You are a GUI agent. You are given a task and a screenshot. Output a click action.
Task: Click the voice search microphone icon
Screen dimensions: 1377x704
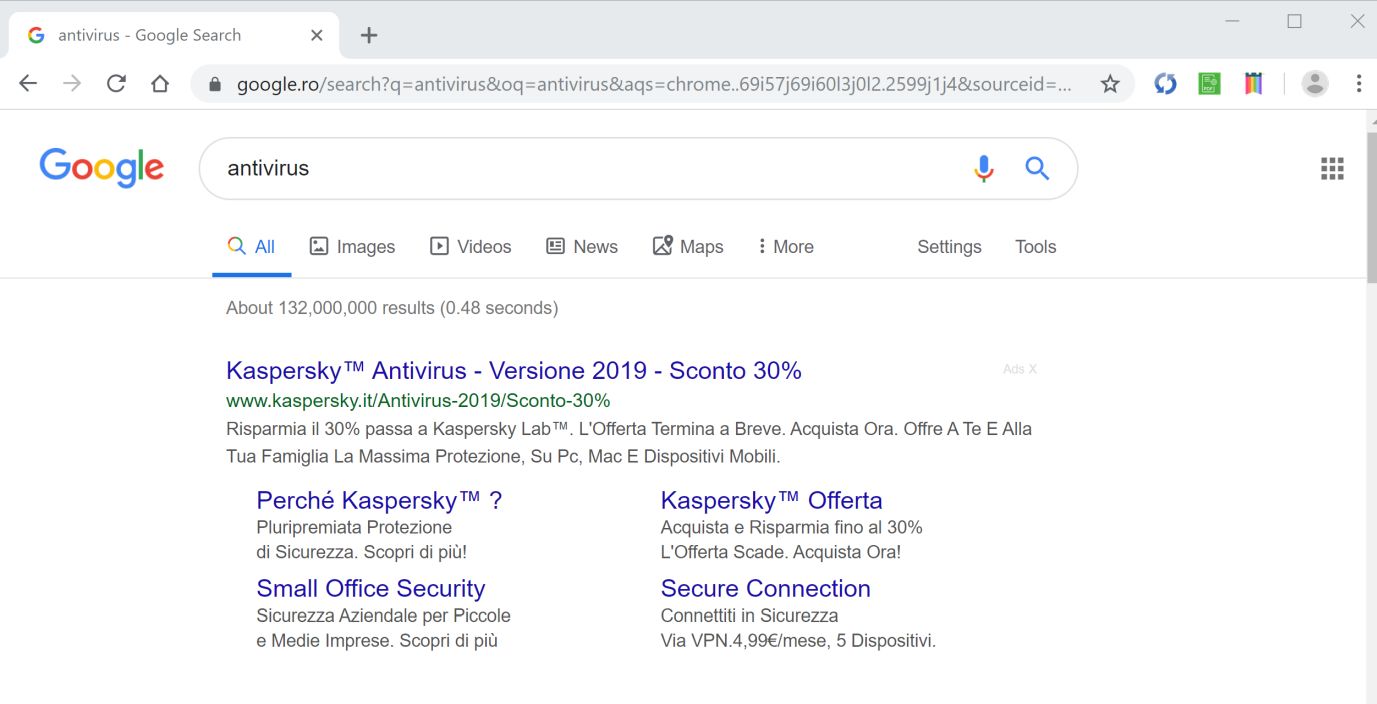click(984, 169)
